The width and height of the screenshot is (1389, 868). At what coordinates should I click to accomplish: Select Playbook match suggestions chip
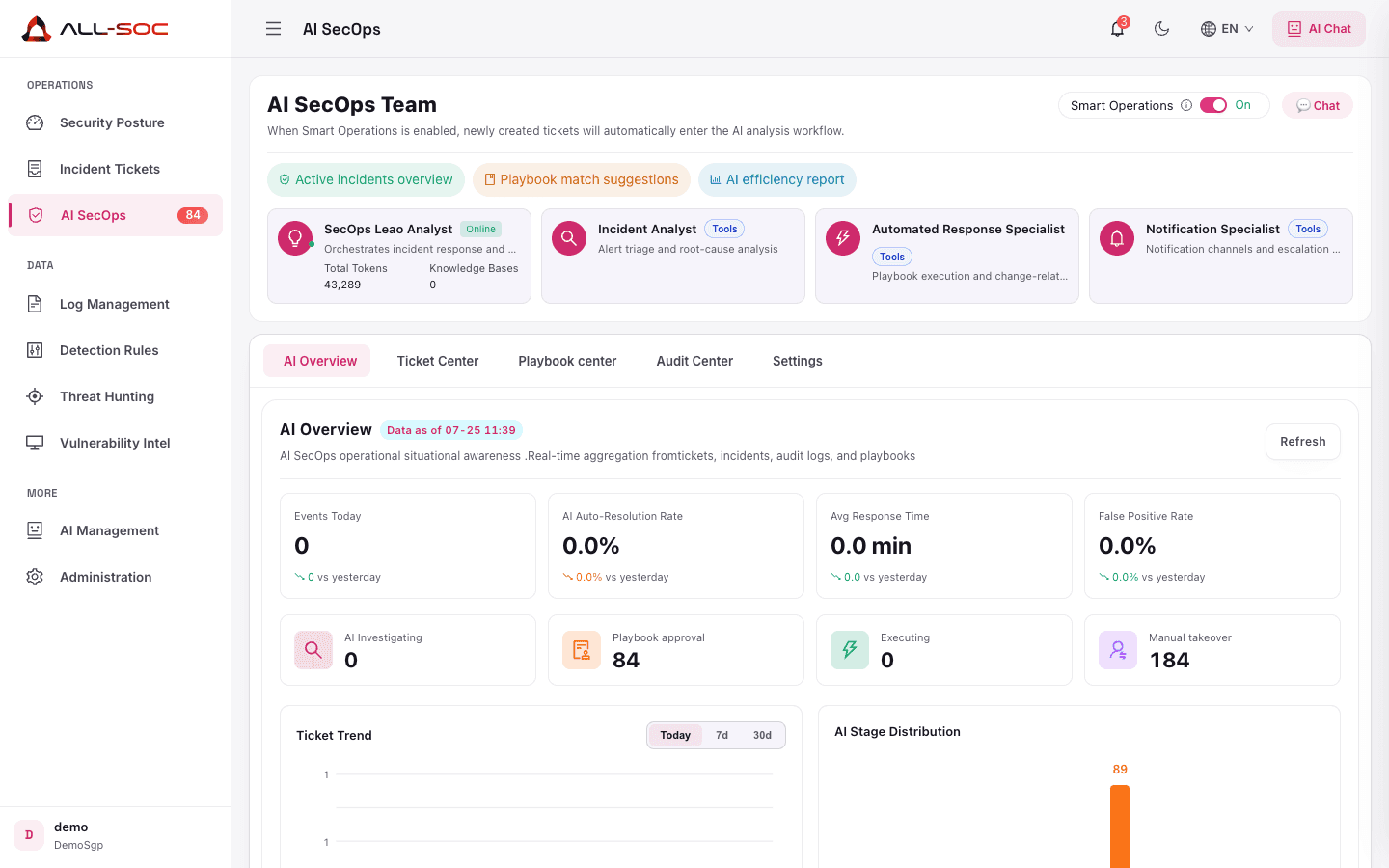582,179
